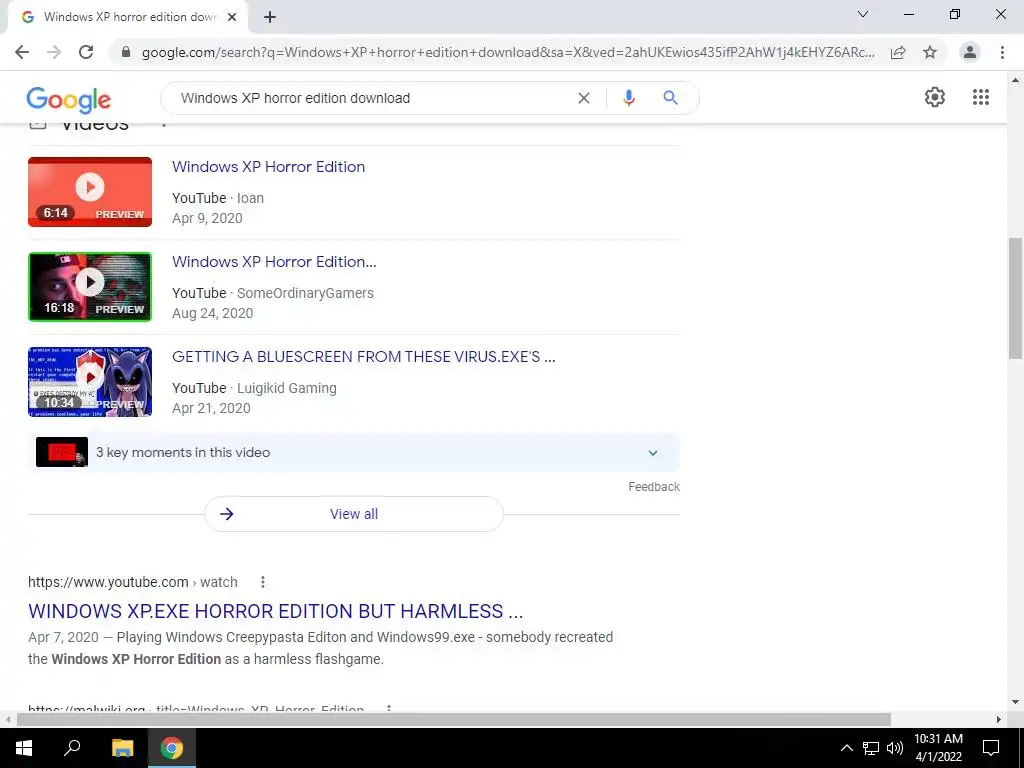The image size is (1024, 768).
Task: Open Google quick settings gear
Action: pyautogui.click(x=935, y=97)
